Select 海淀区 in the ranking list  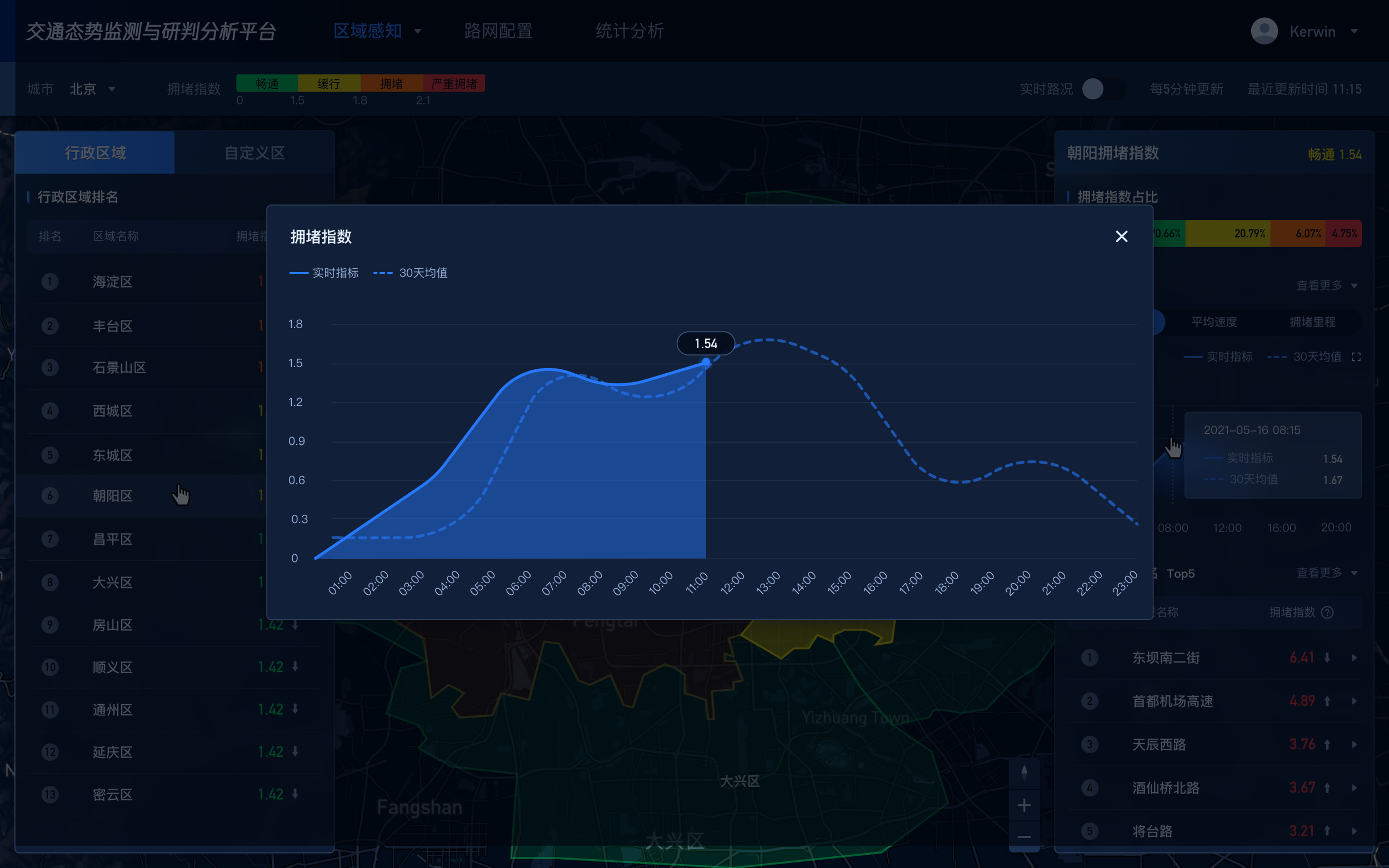[113, 282]
